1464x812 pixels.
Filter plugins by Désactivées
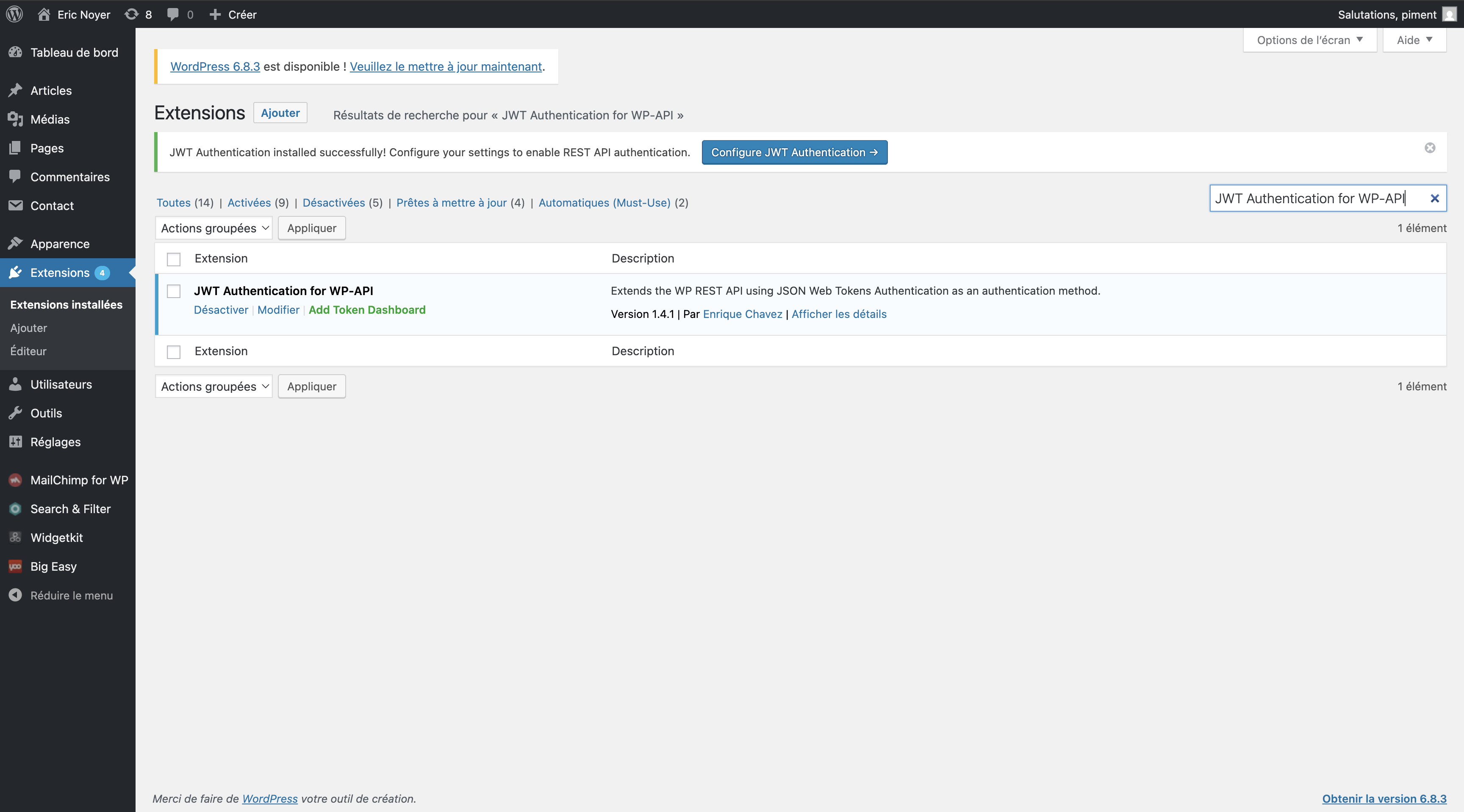click(x=334, y=203)
